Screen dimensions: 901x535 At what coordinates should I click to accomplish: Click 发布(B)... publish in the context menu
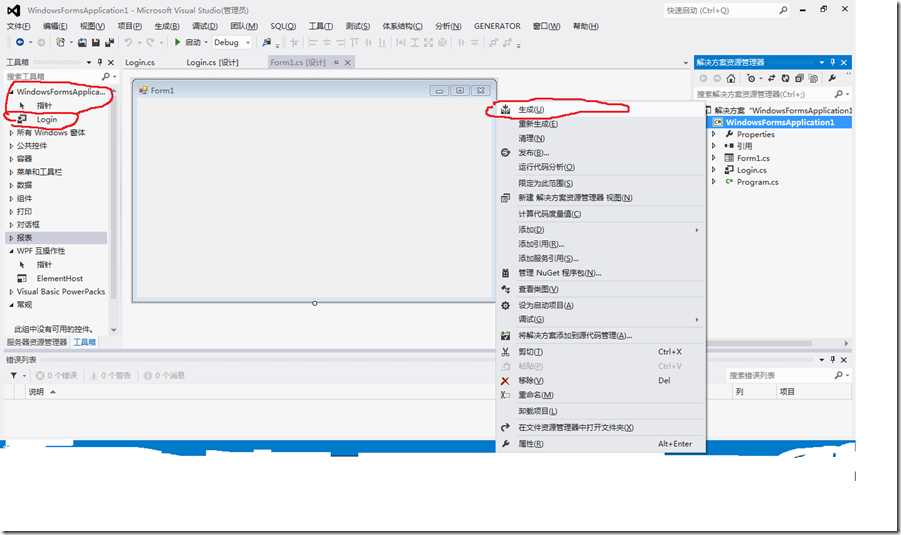tap(600, 152)
